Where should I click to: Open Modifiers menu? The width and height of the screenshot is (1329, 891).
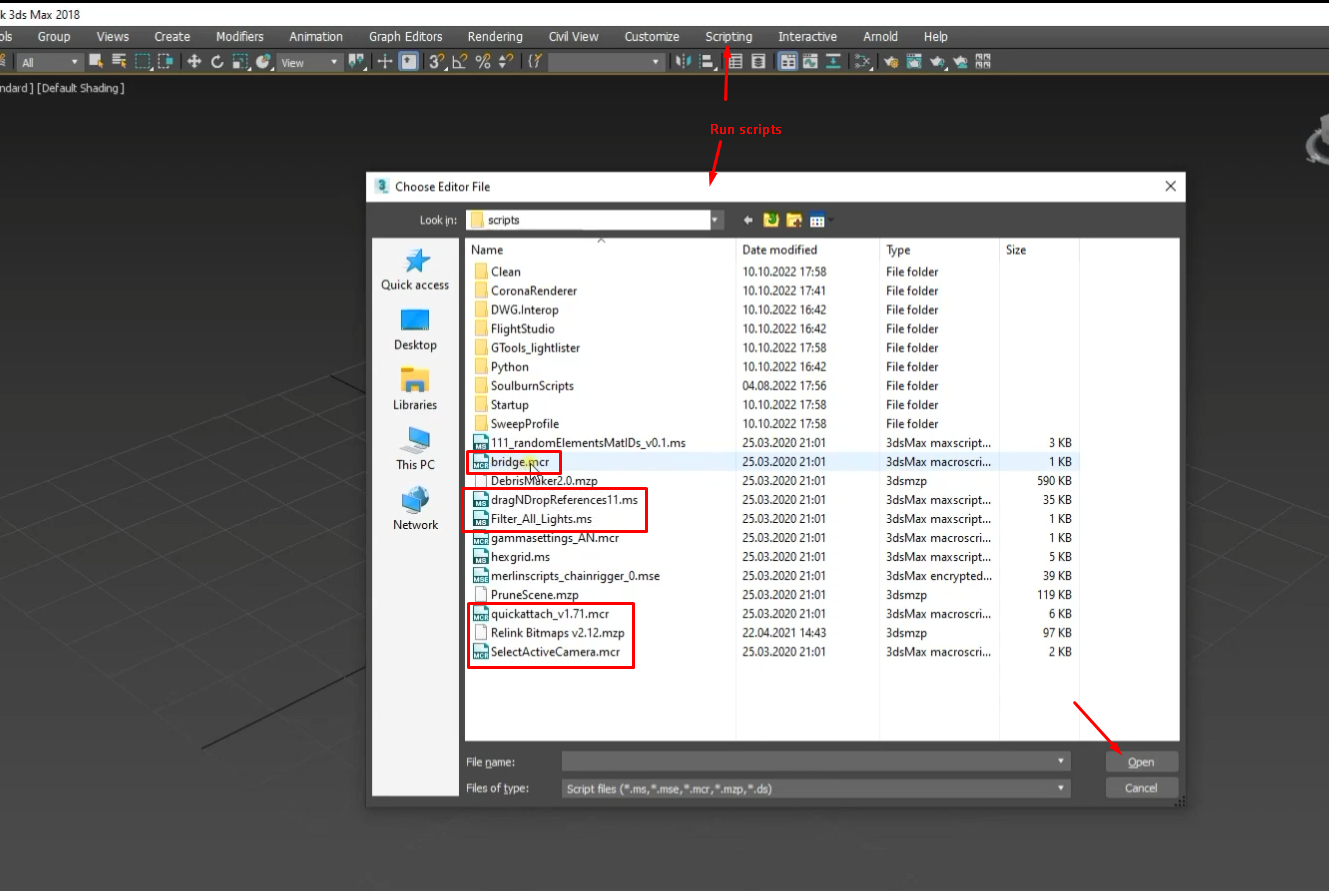pos(240,37)
